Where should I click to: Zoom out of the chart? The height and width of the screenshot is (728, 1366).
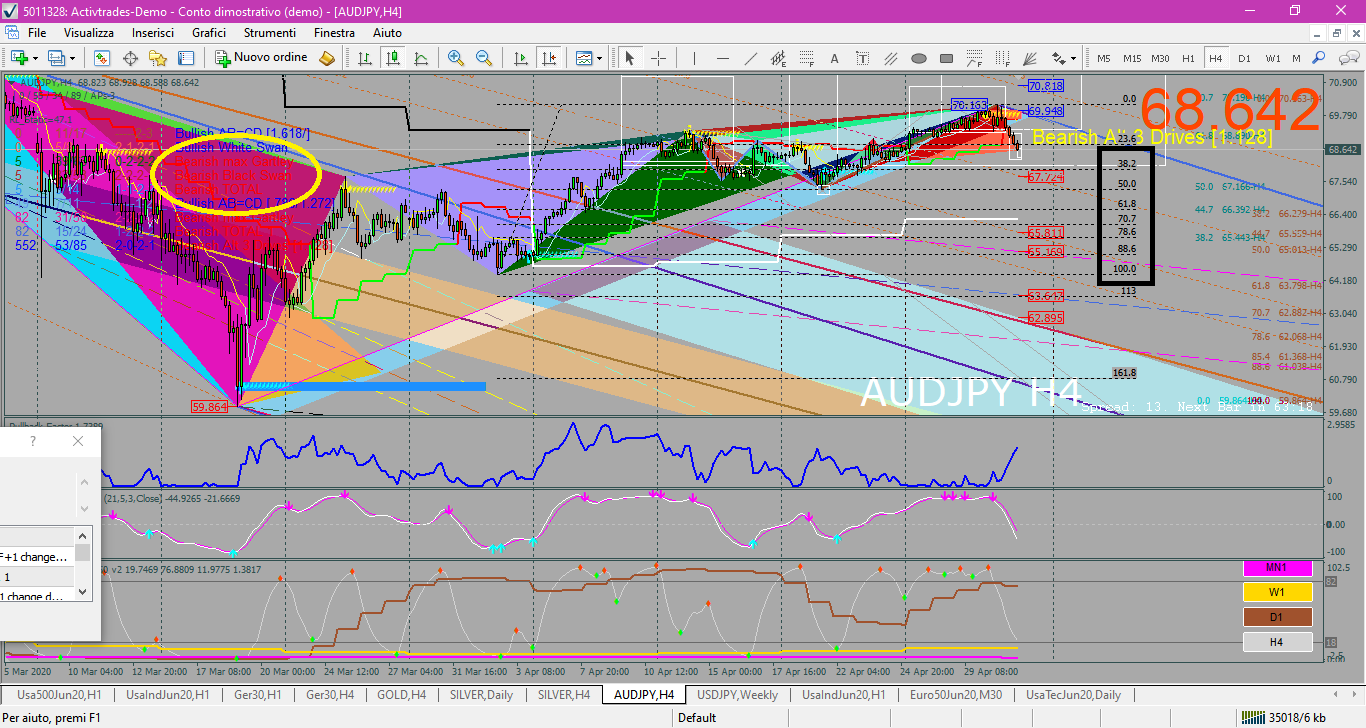point(483,58)
